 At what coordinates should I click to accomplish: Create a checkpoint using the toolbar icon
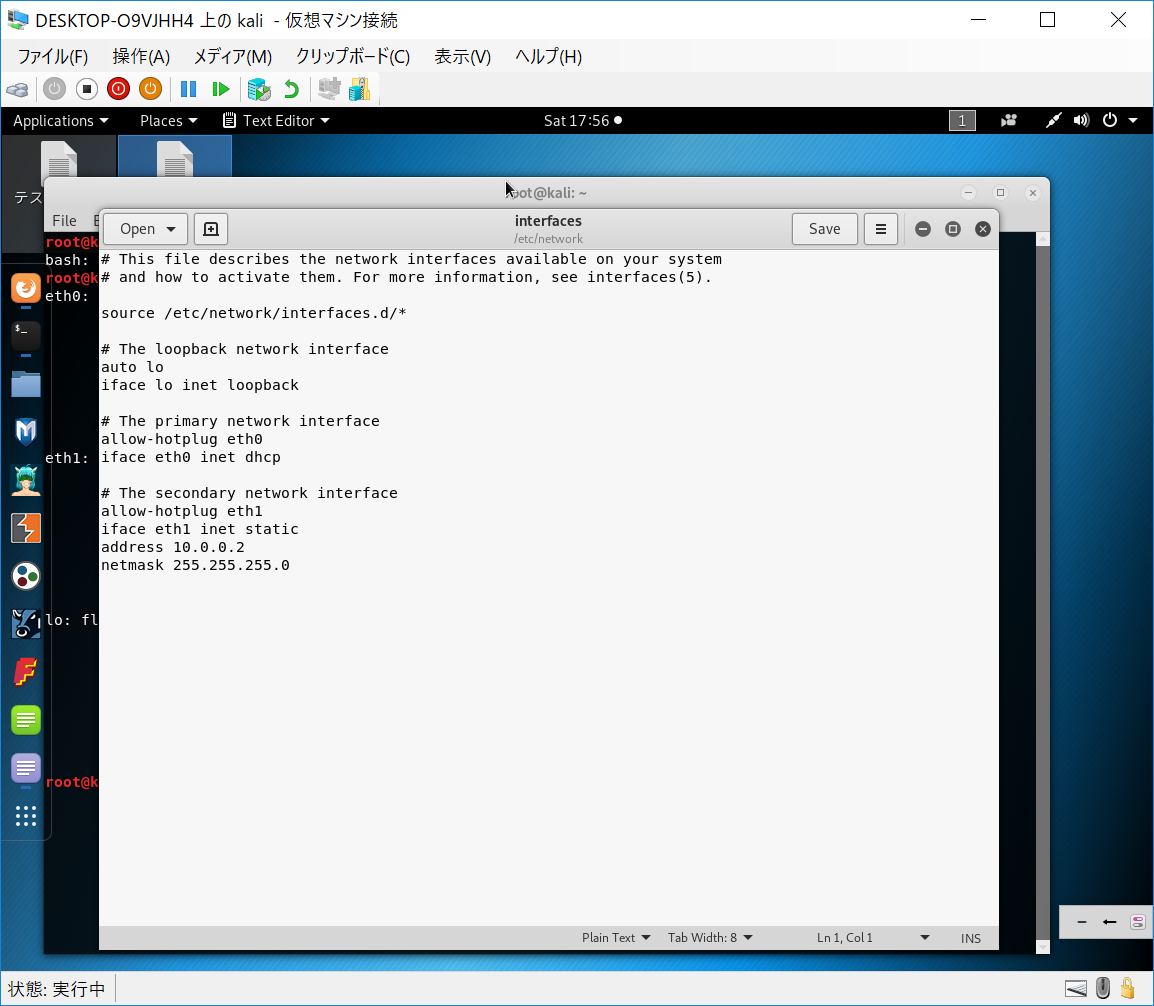tap(259, 89)
